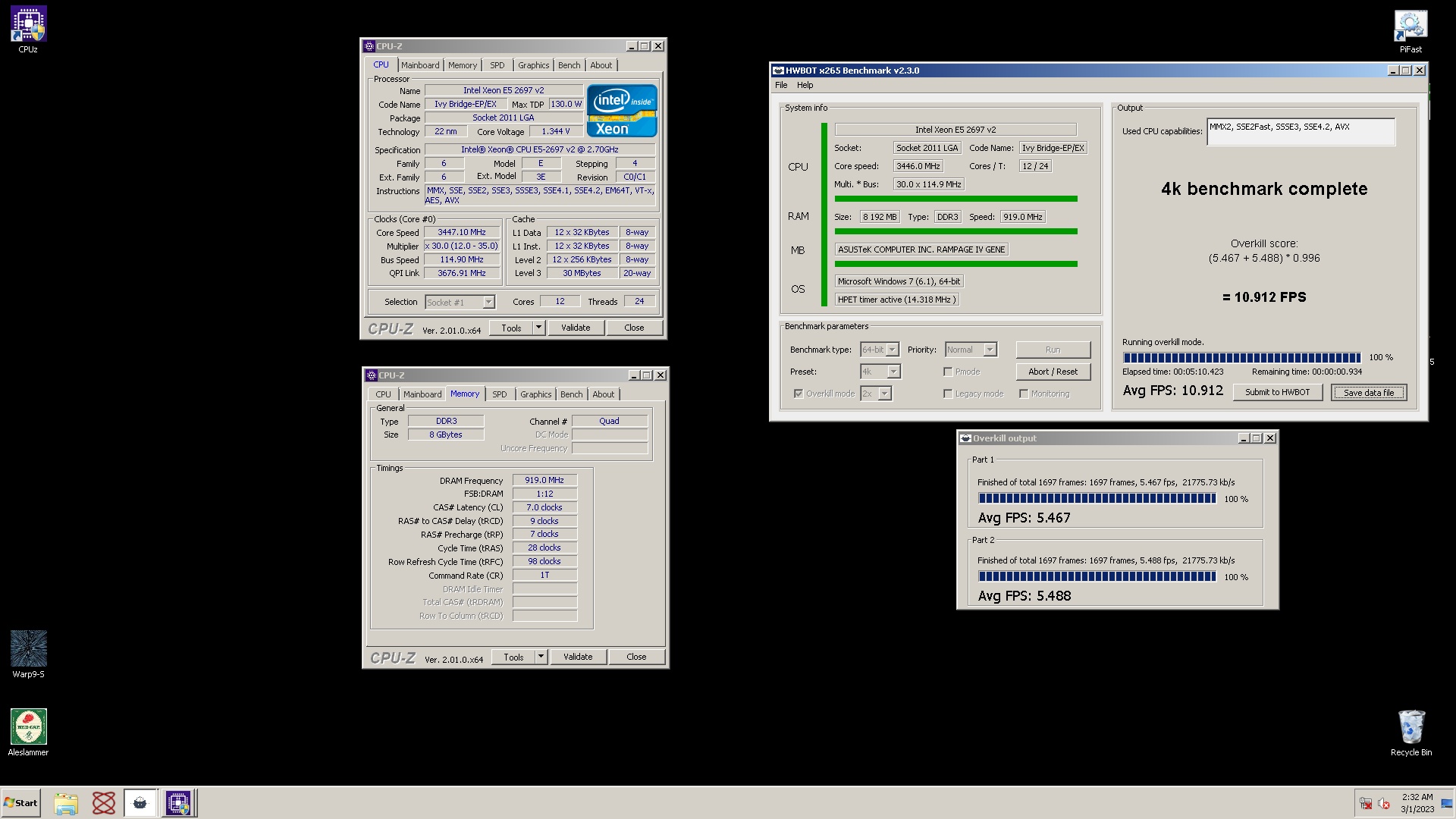Open the Warp9-S desktop icon
The image size is (1456, 819).
point(28,654)
